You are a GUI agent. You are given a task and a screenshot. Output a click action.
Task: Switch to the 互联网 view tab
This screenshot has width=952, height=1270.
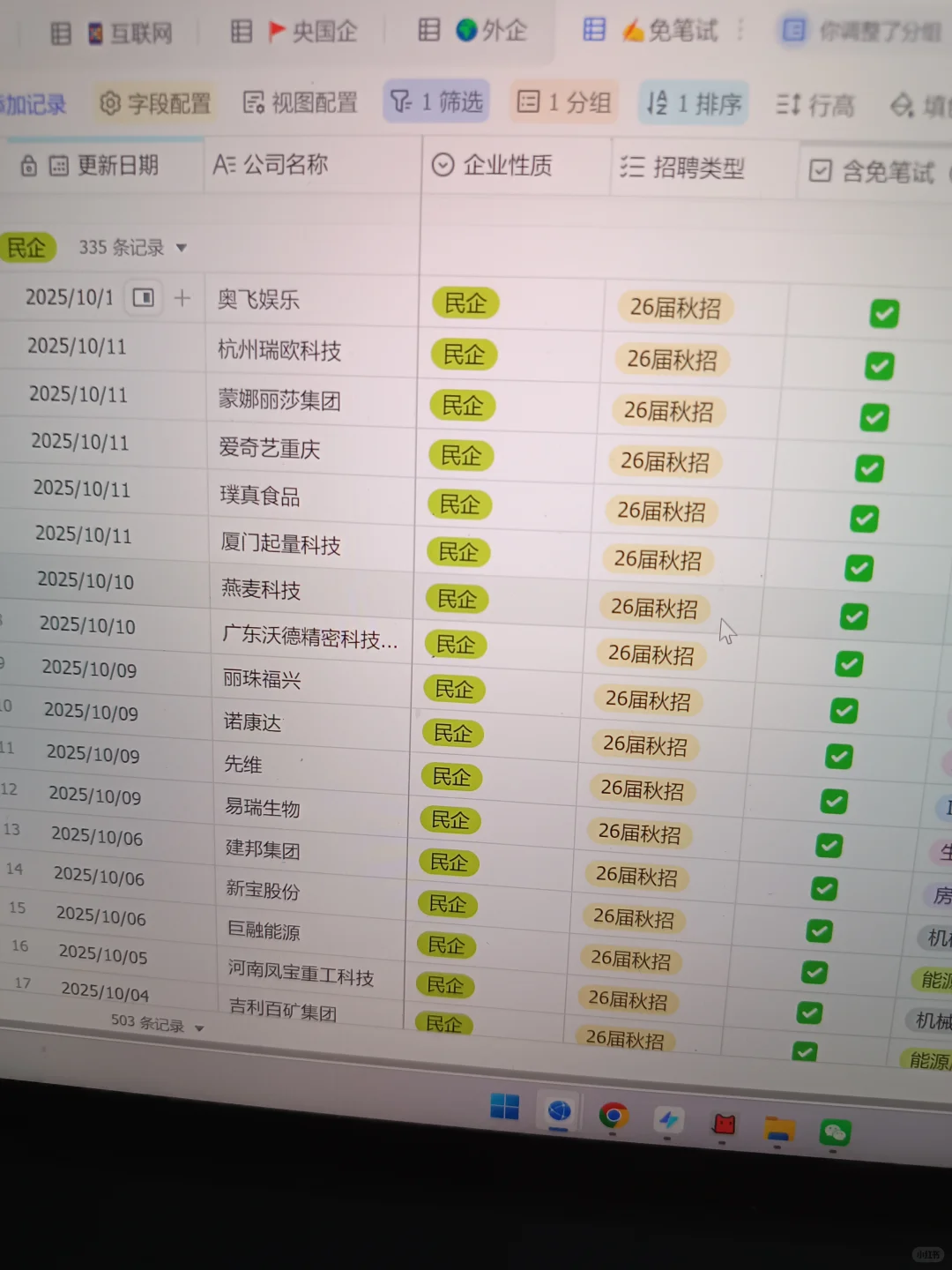point(112,34)
